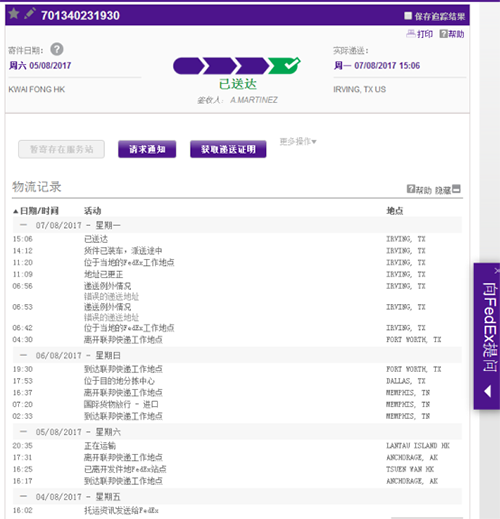
Task: Click the 地点 column header
Action: [x=395, y=211]
